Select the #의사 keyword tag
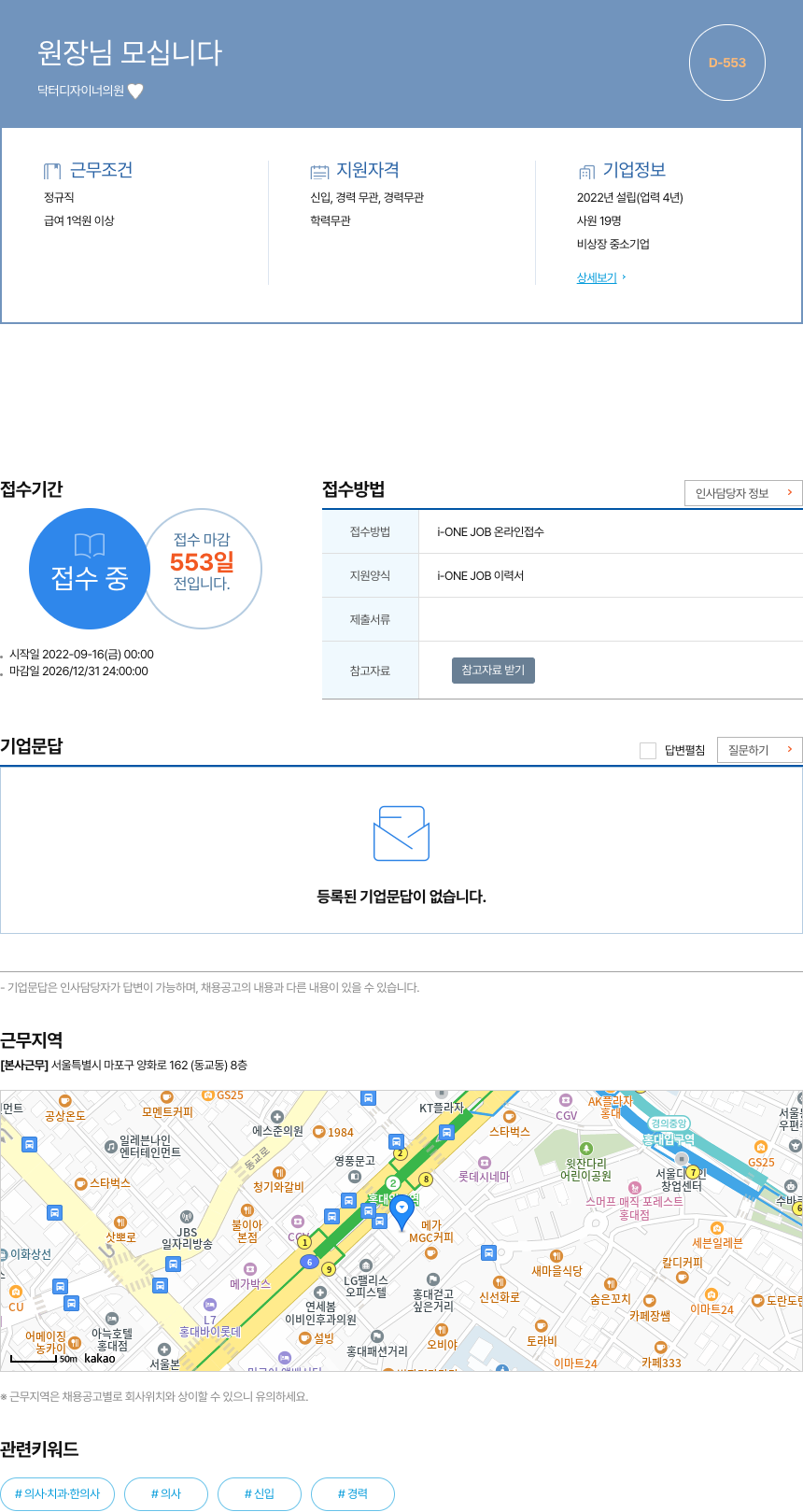The height and width of the screenshot is (1512, 803). [166, 1493]
